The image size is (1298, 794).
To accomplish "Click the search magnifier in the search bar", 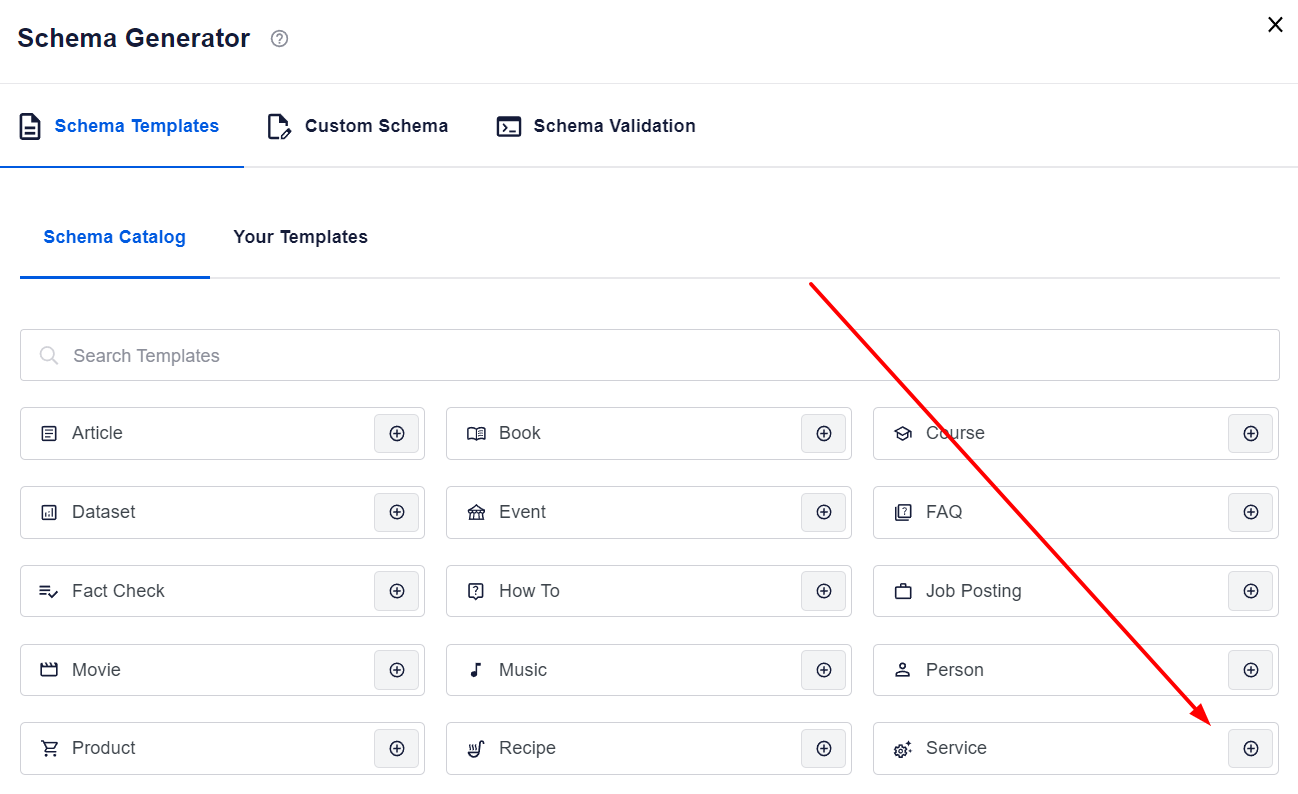I will coord(49,355).
